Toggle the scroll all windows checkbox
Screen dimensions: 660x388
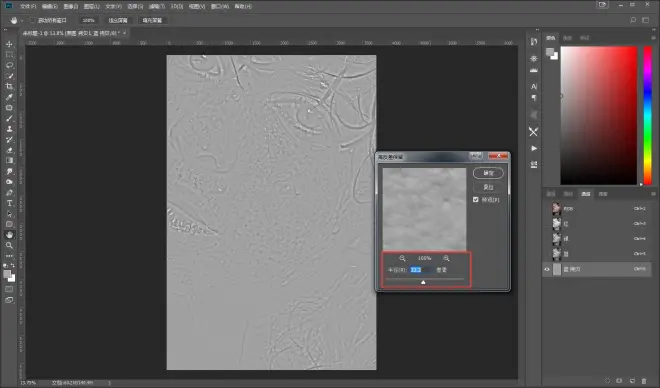(32, 20)
